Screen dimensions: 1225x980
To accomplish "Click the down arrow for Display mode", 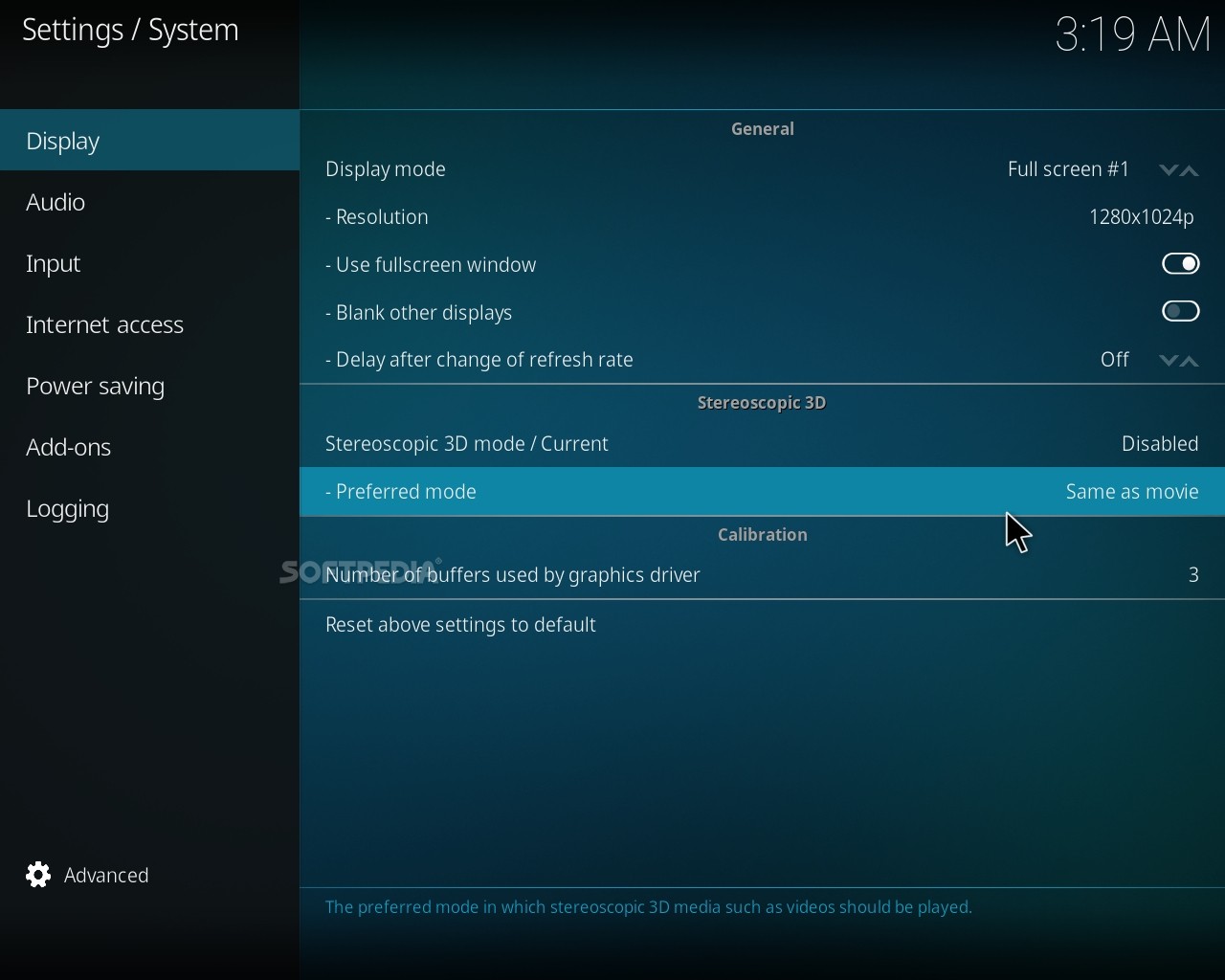I will point(1168,171).
